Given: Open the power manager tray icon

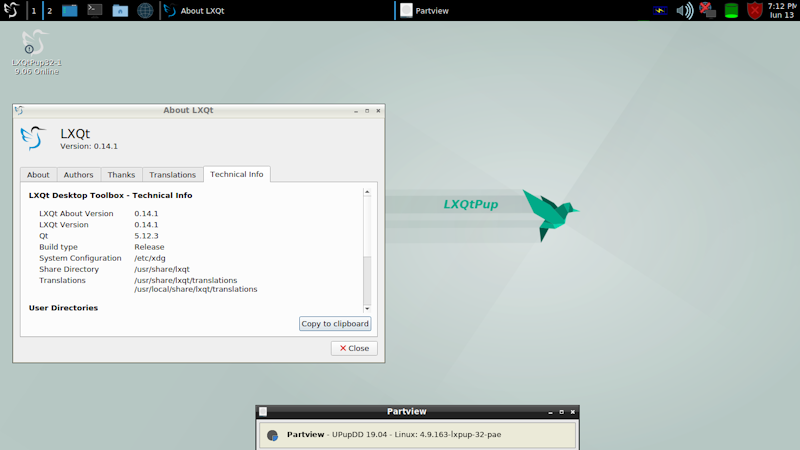Looking at the screenshot, I should coord(660,11).
